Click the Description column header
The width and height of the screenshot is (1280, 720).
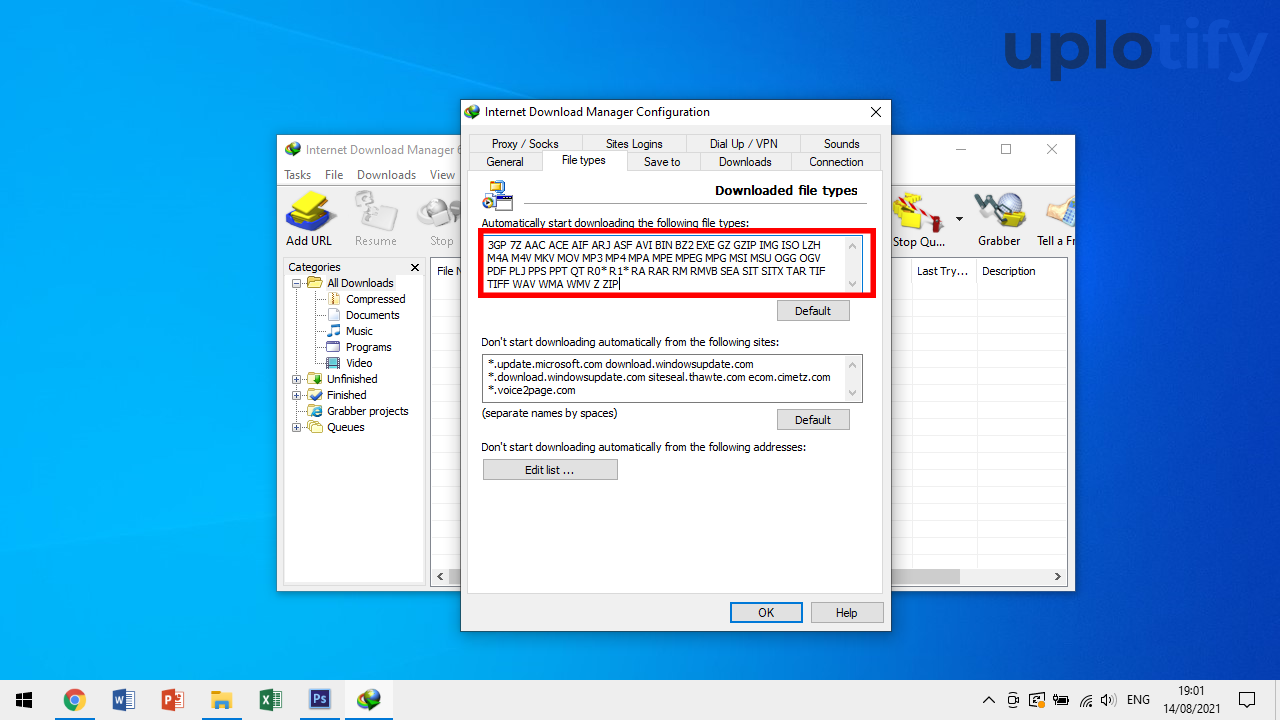pyautogui.click(x=1020, y=271)
